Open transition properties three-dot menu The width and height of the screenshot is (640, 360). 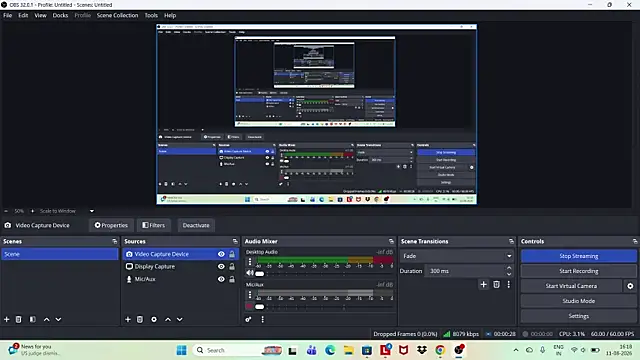(509, 284)
